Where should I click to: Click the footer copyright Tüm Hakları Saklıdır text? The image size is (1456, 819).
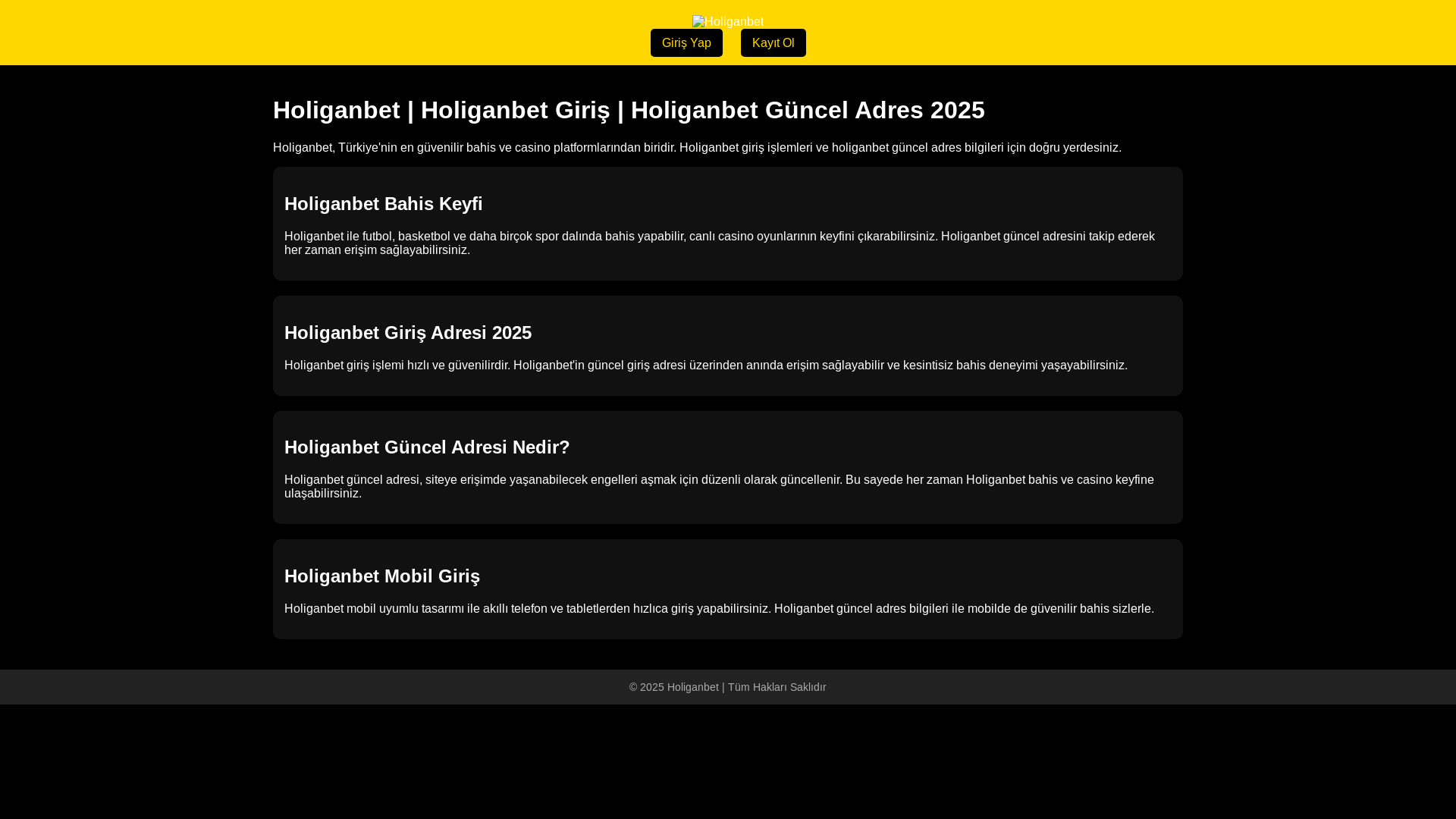tap(728, 687)
